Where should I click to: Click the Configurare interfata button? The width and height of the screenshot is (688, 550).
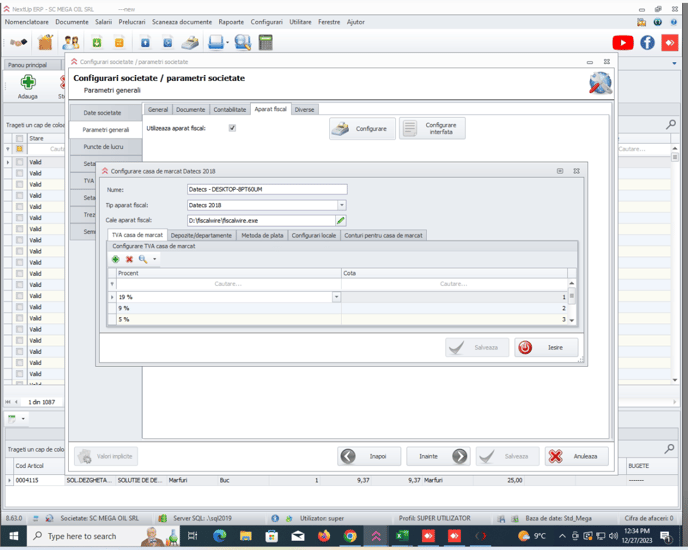click(x=432, y=128)
